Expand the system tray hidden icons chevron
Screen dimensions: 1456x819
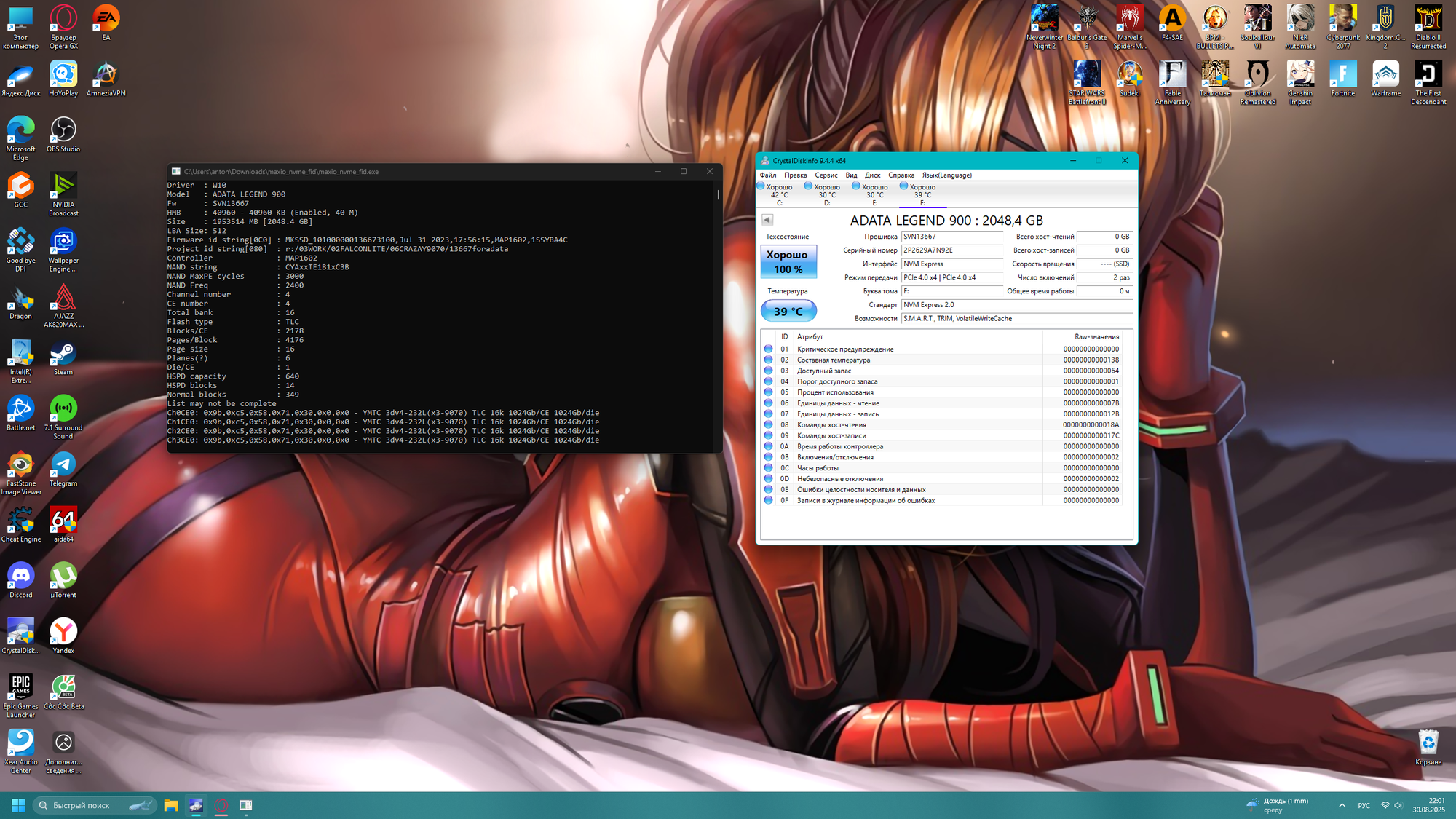pos(1342,805)
